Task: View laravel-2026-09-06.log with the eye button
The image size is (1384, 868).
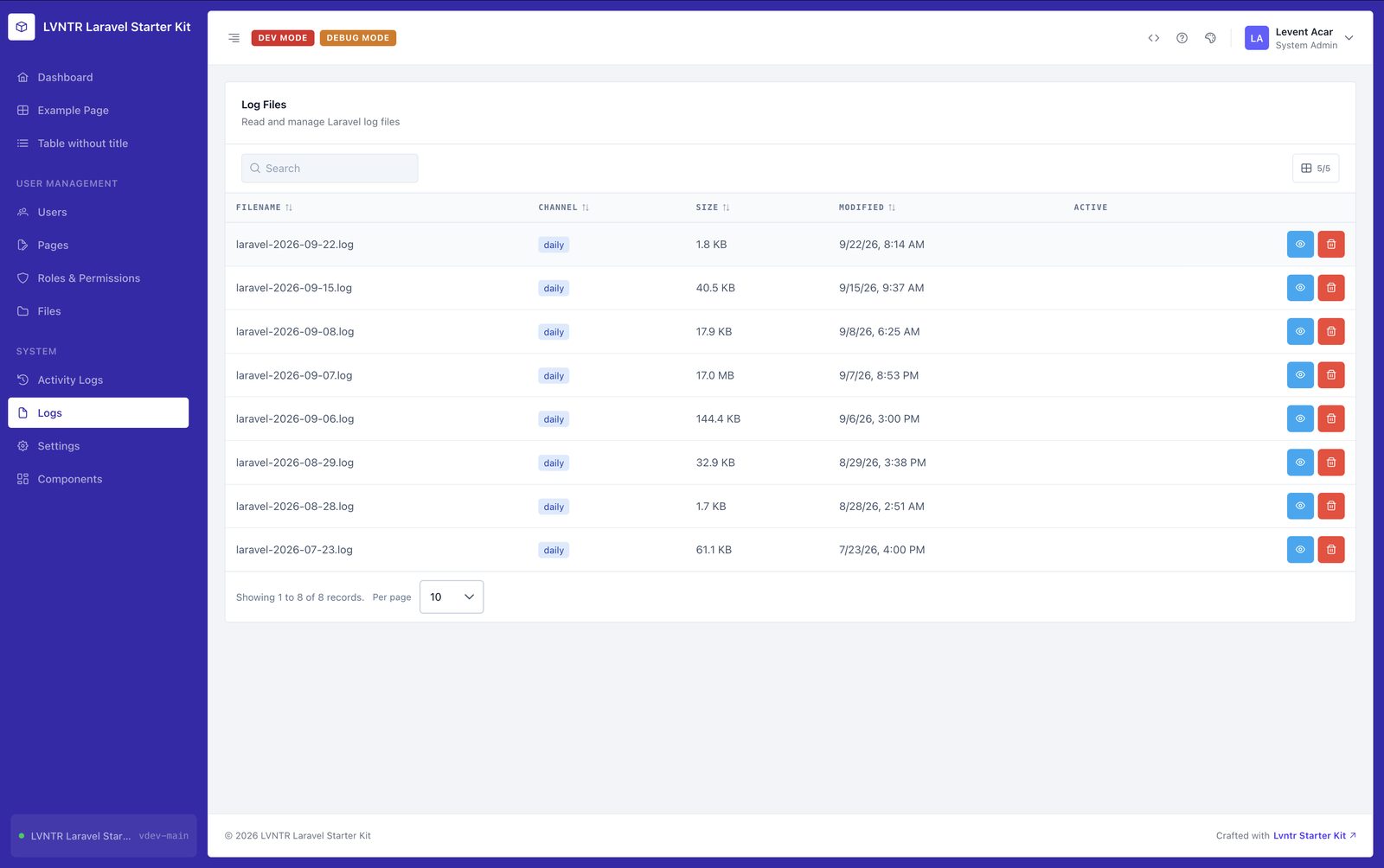Action: pyautogui.click(x=1300, y=419)
